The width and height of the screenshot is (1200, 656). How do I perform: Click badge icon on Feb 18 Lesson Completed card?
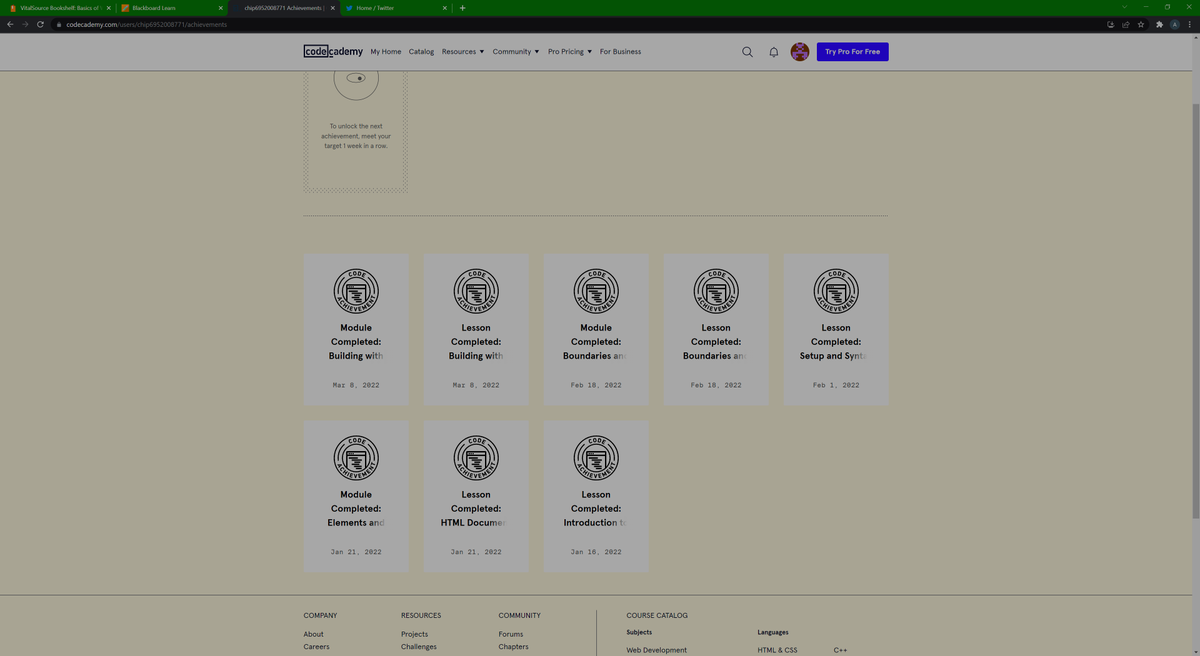tap(716, 291)
